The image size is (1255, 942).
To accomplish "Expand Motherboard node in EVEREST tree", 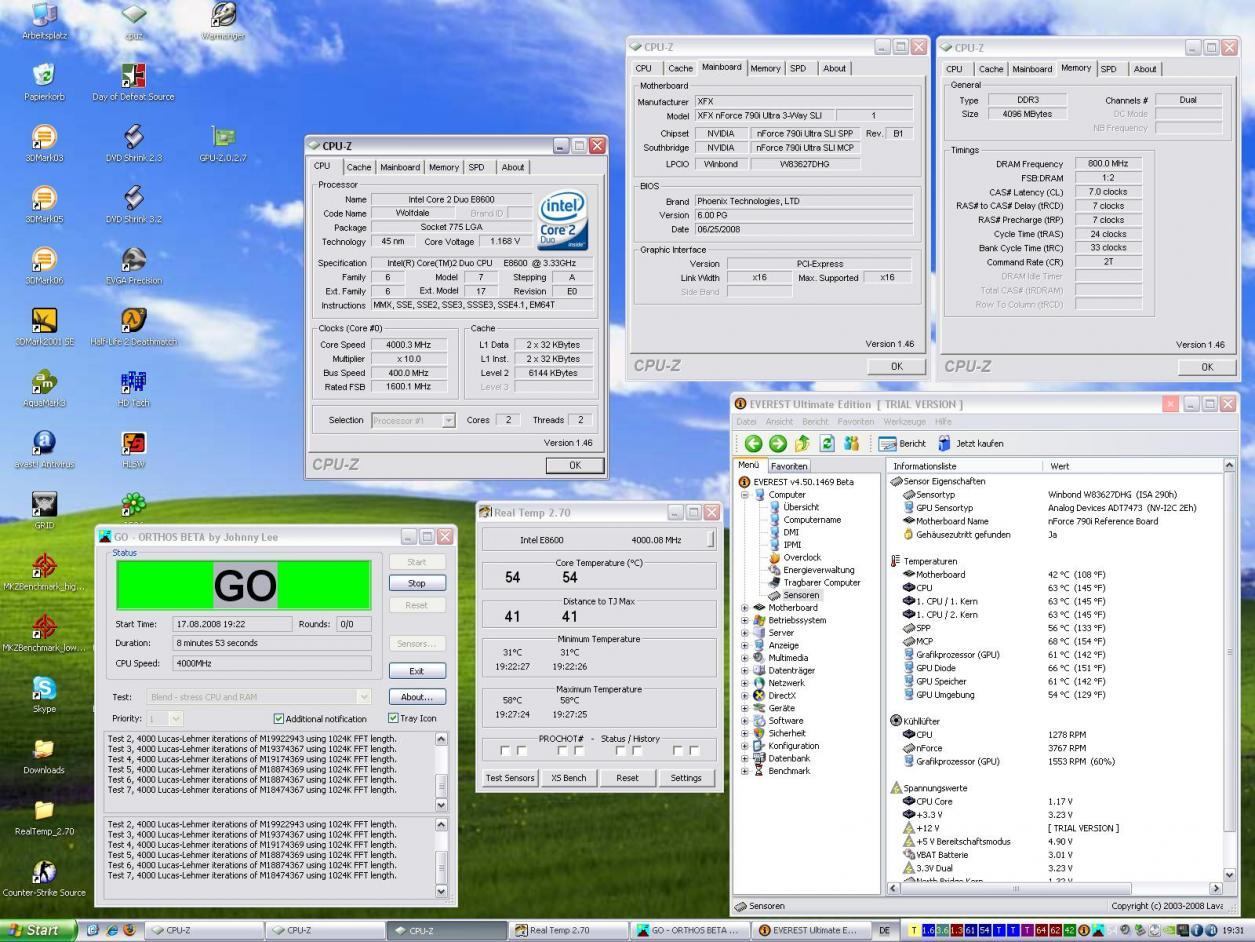I will (744, 608).
